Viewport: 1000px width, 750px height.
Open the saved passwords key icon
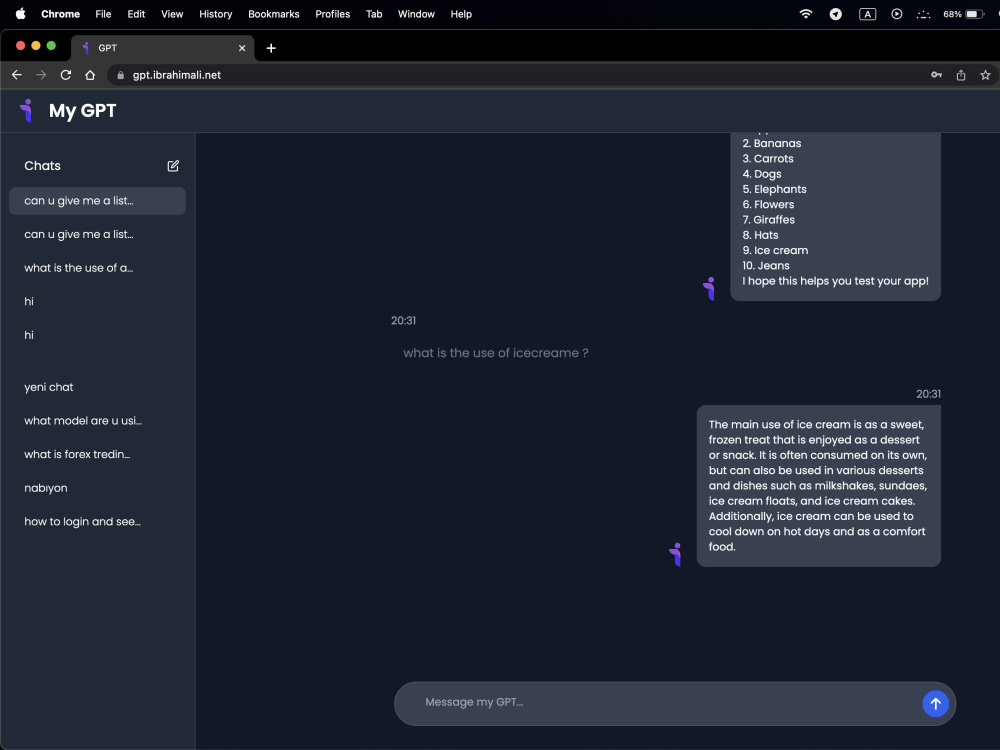936,74
